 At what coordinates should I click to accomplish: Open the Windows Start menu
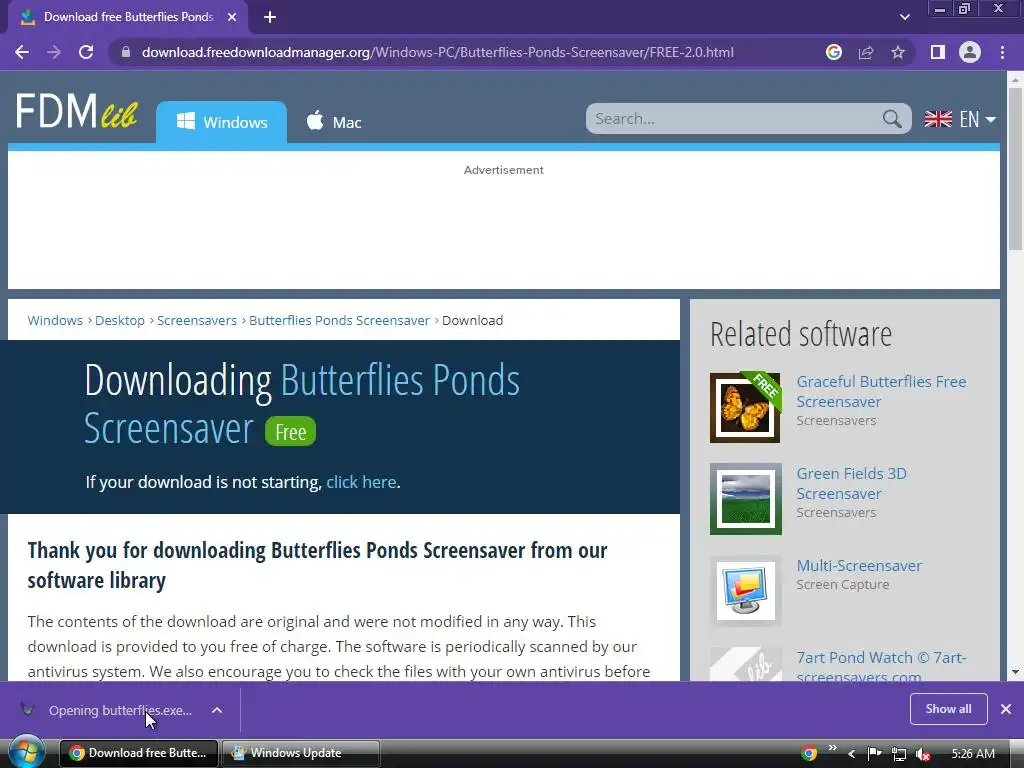tap(26, 752)
